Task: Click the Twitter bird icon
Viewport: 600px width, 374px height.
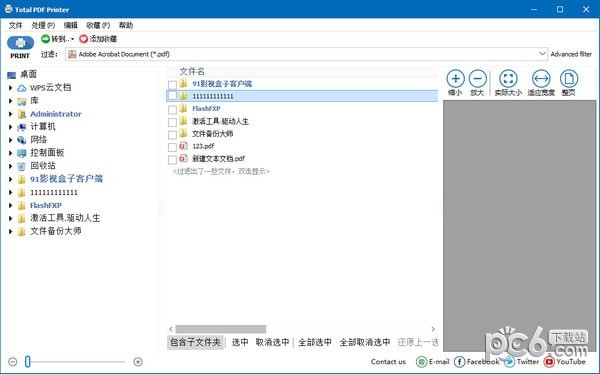Action: click(509, 361)
